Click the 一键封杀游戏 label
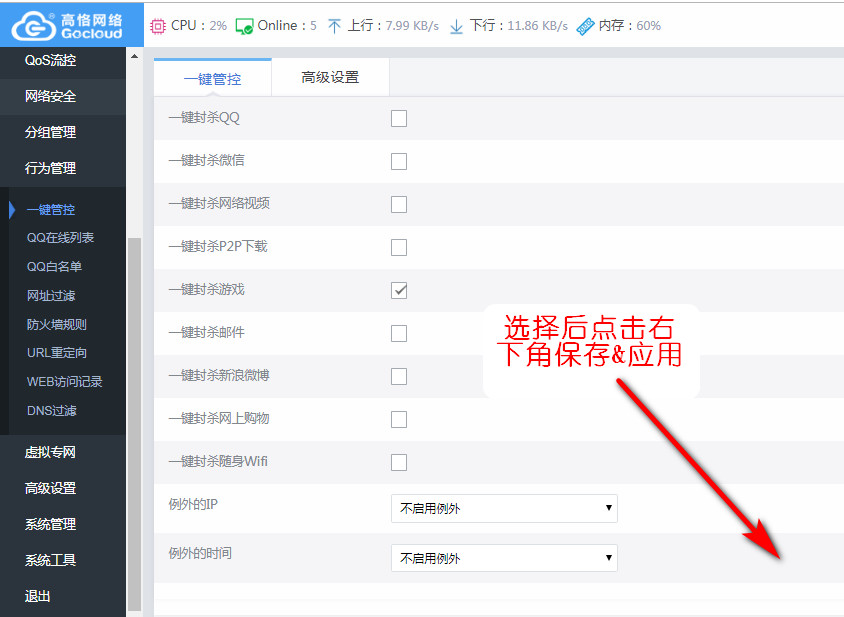This screenshot has height=617, width=844. point(207,290)
